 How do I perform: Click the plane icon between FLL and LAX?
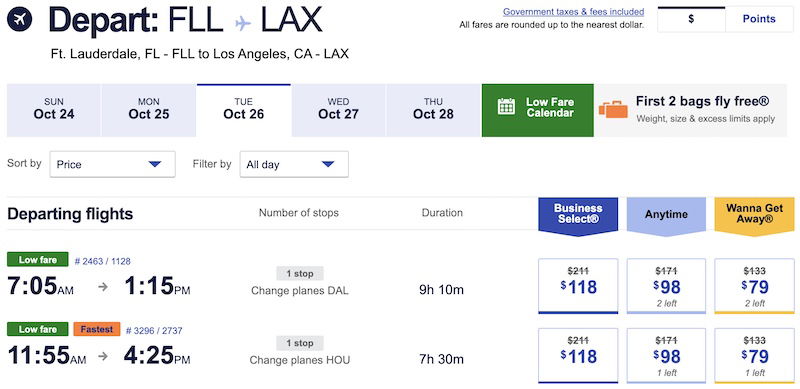pos(242,23)
